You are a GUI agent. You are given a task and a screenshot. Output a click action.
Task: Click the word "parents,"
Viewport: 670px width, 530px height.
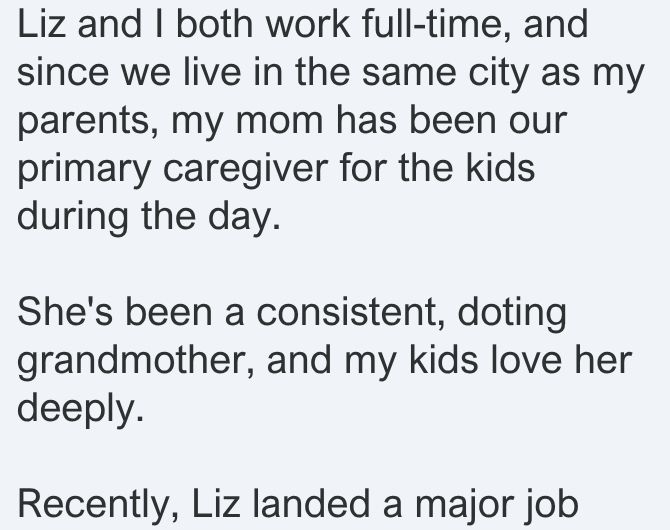click(x=88, y=122)
